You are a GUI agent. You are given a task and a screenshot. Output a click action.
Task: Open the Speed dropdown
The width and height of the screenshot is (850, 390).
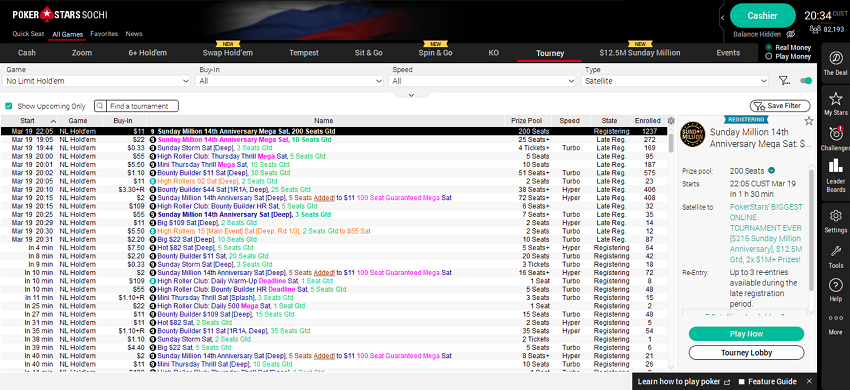click(x=482, y=81)
